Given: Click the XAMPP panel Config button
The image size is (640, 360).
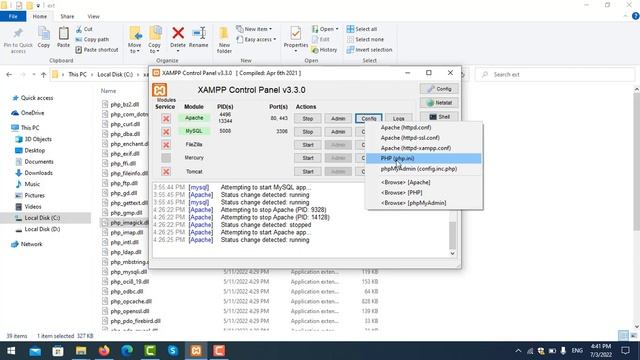Looking at the screenshot, I should point(439,89).
